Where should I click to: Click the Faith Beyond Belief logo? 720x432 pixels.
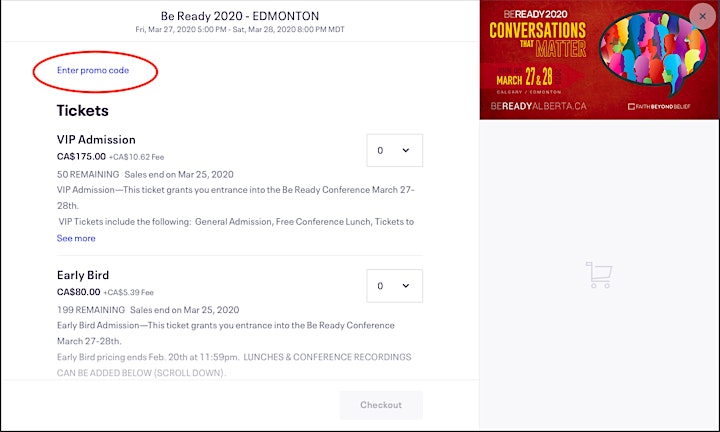659,107
